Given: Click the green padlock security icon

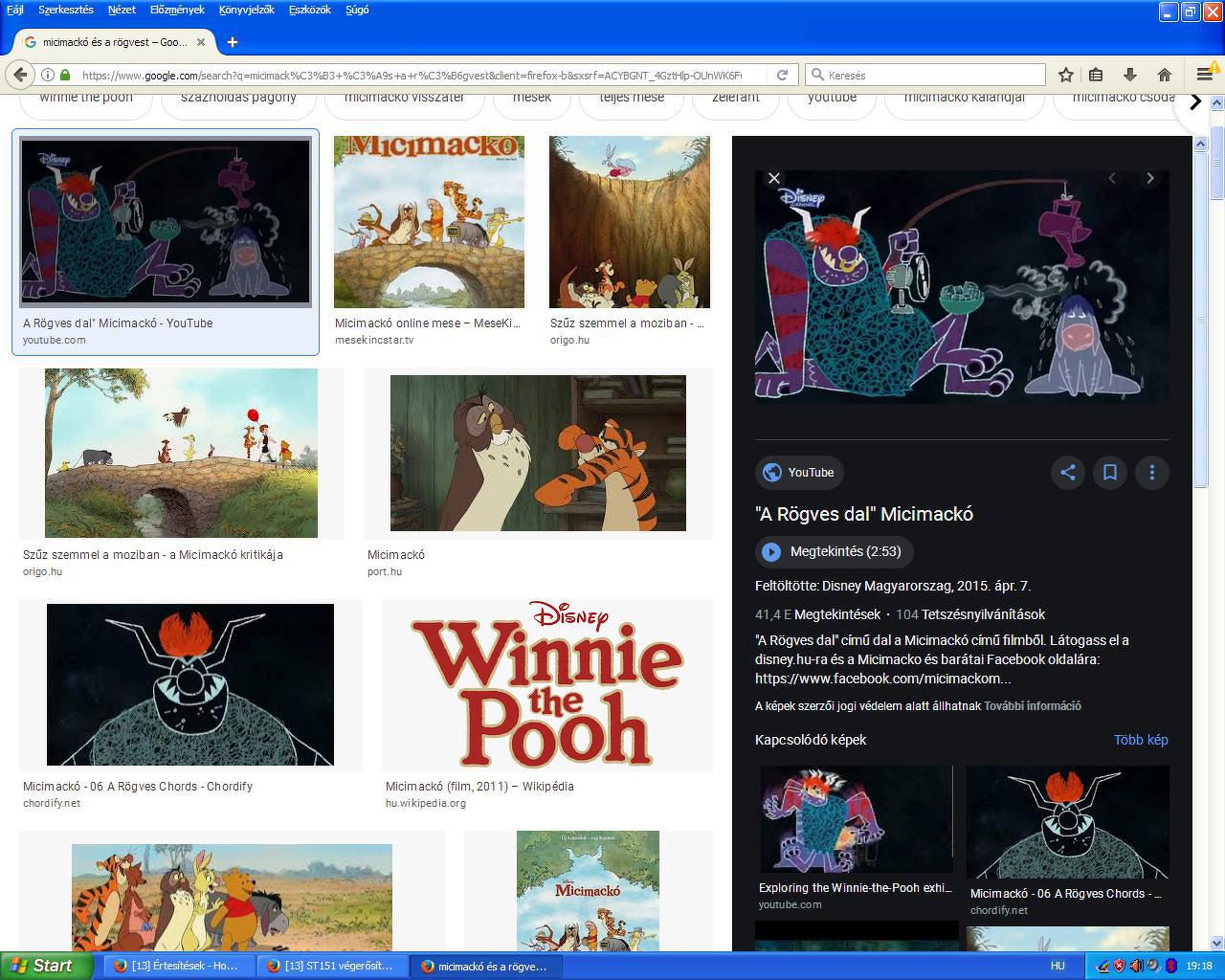Looking at the screenshot, I should coord(65,75).
